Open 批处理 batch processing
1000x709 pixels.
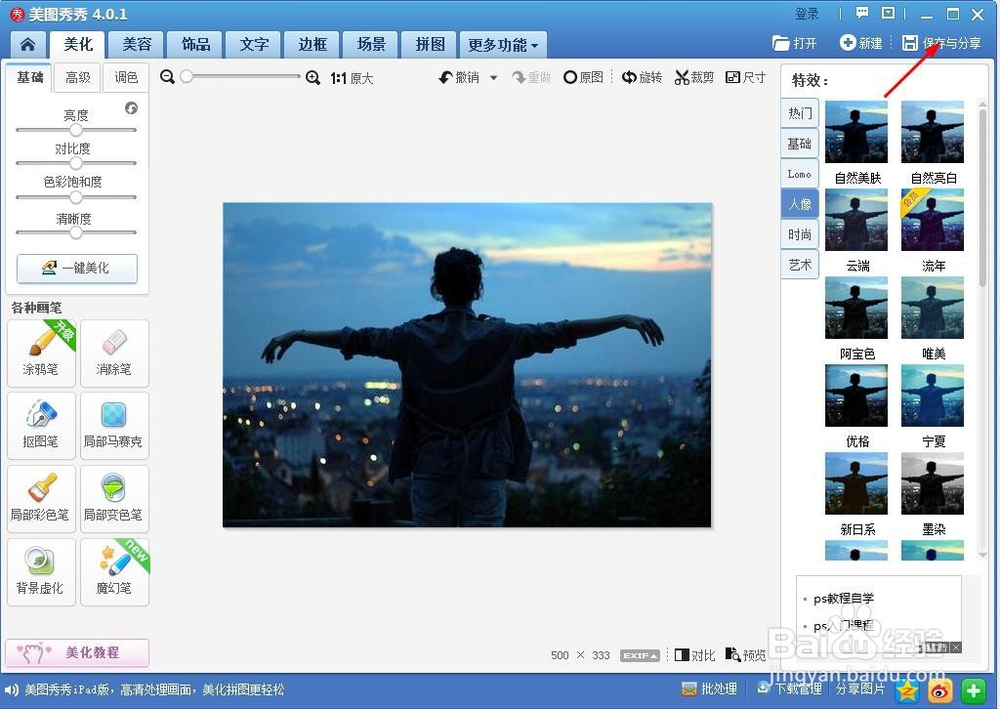tap(709, 689)
